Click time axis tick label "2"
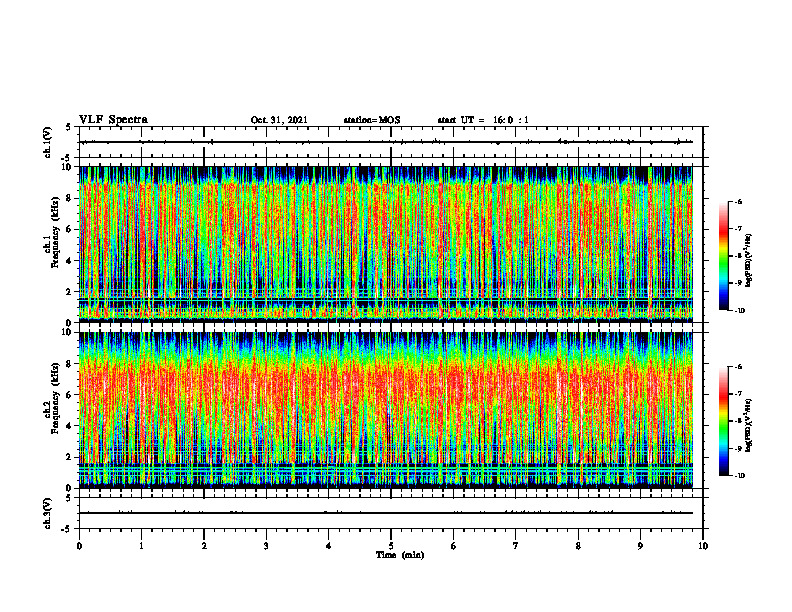Screen dimensions: 792x612 tap(204, 546)
